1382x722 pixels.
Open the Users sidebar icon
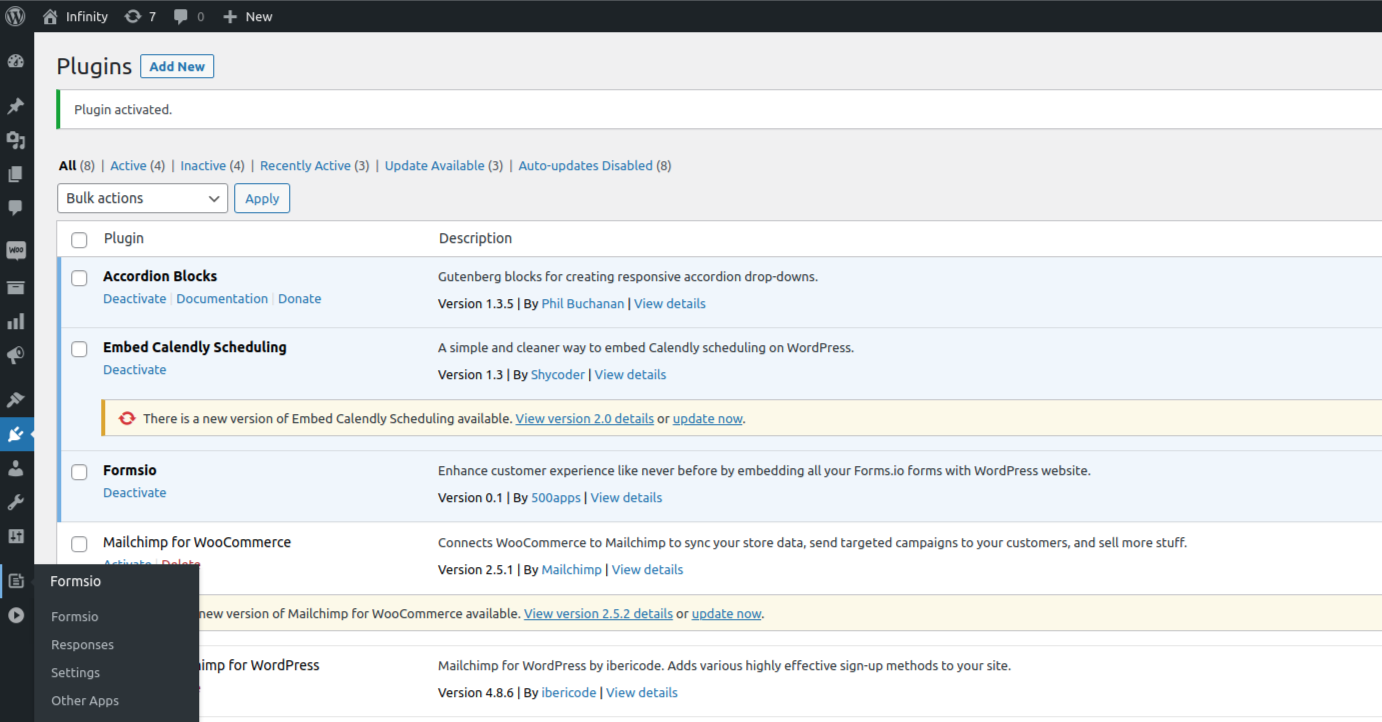(16, 468)
